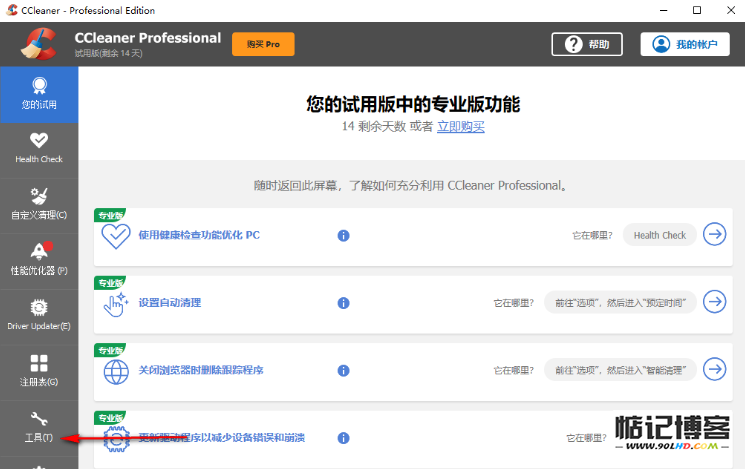Follow the 立即购买 buy now link

coord(460,126)
